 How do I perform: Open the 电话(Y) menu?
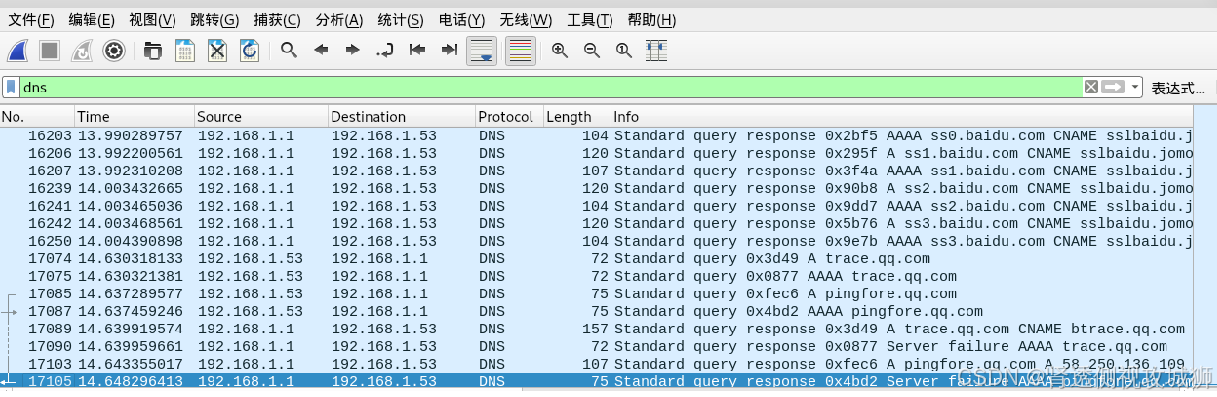point(462,20)
